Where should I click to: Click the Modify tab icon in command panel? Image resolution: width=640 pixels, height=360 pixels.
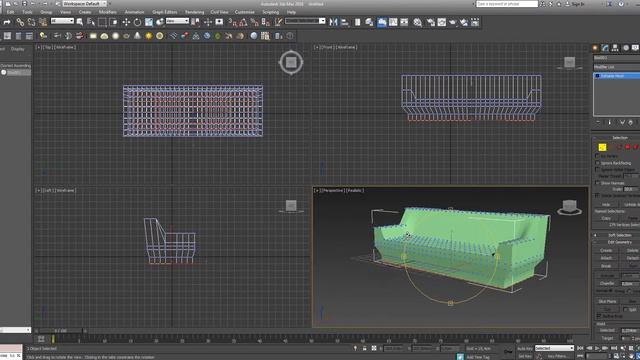[605, 48]
